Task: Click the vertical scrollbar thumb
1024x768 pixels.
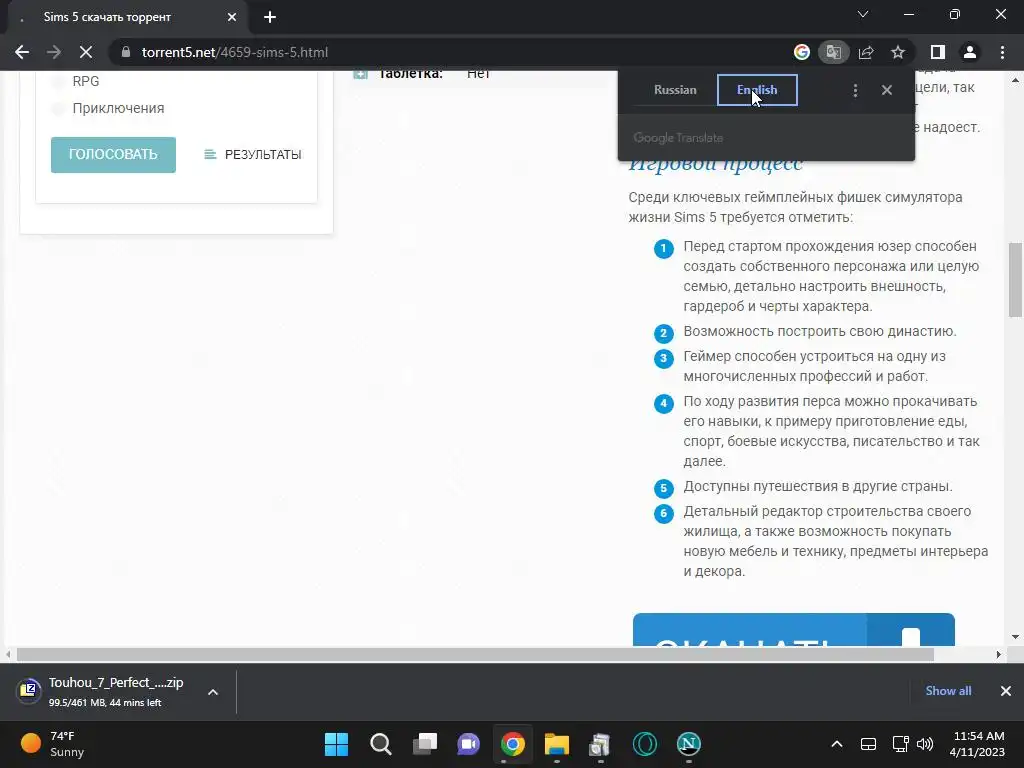Action: [1016, 279]
